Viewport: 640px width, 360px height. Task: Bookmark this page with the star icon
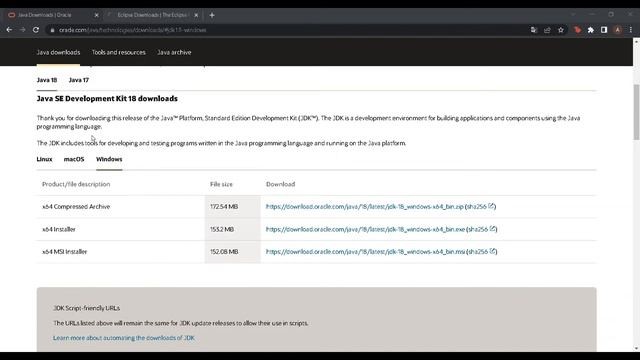pyautogui.click(x=561, y=30)
